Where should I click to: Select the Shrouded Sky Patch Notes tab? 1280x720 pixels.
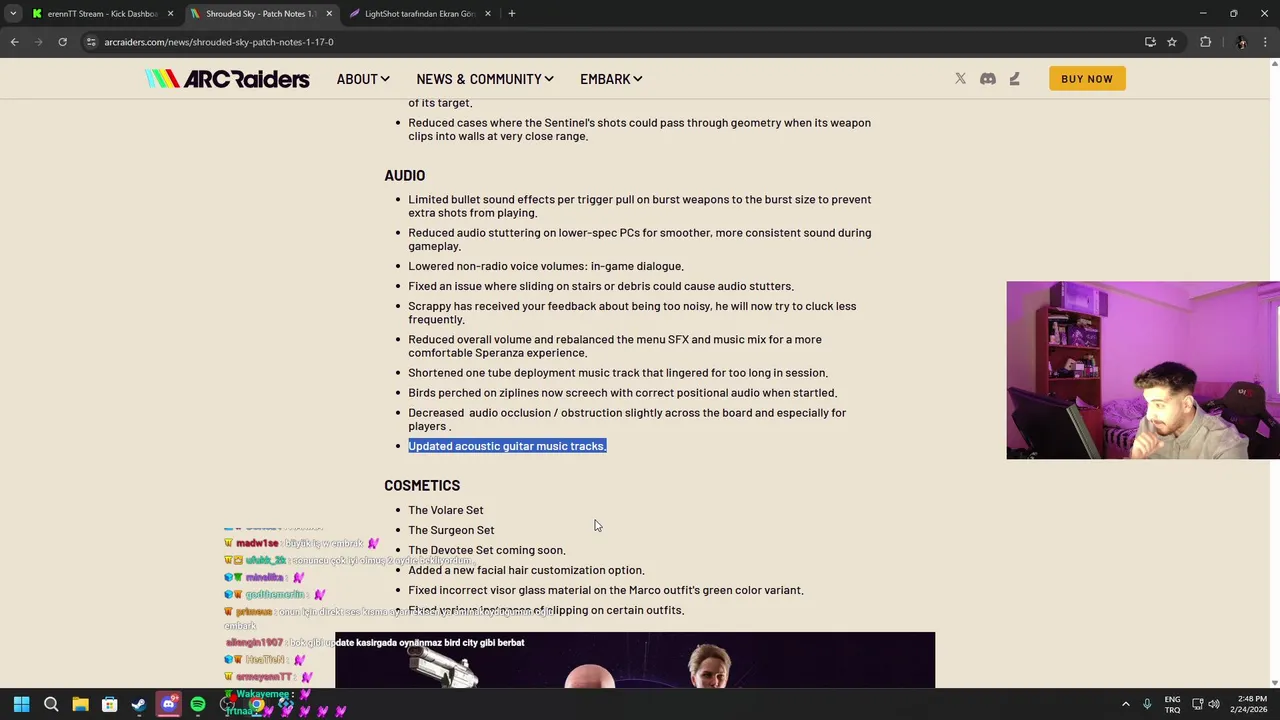pos(262,14)
